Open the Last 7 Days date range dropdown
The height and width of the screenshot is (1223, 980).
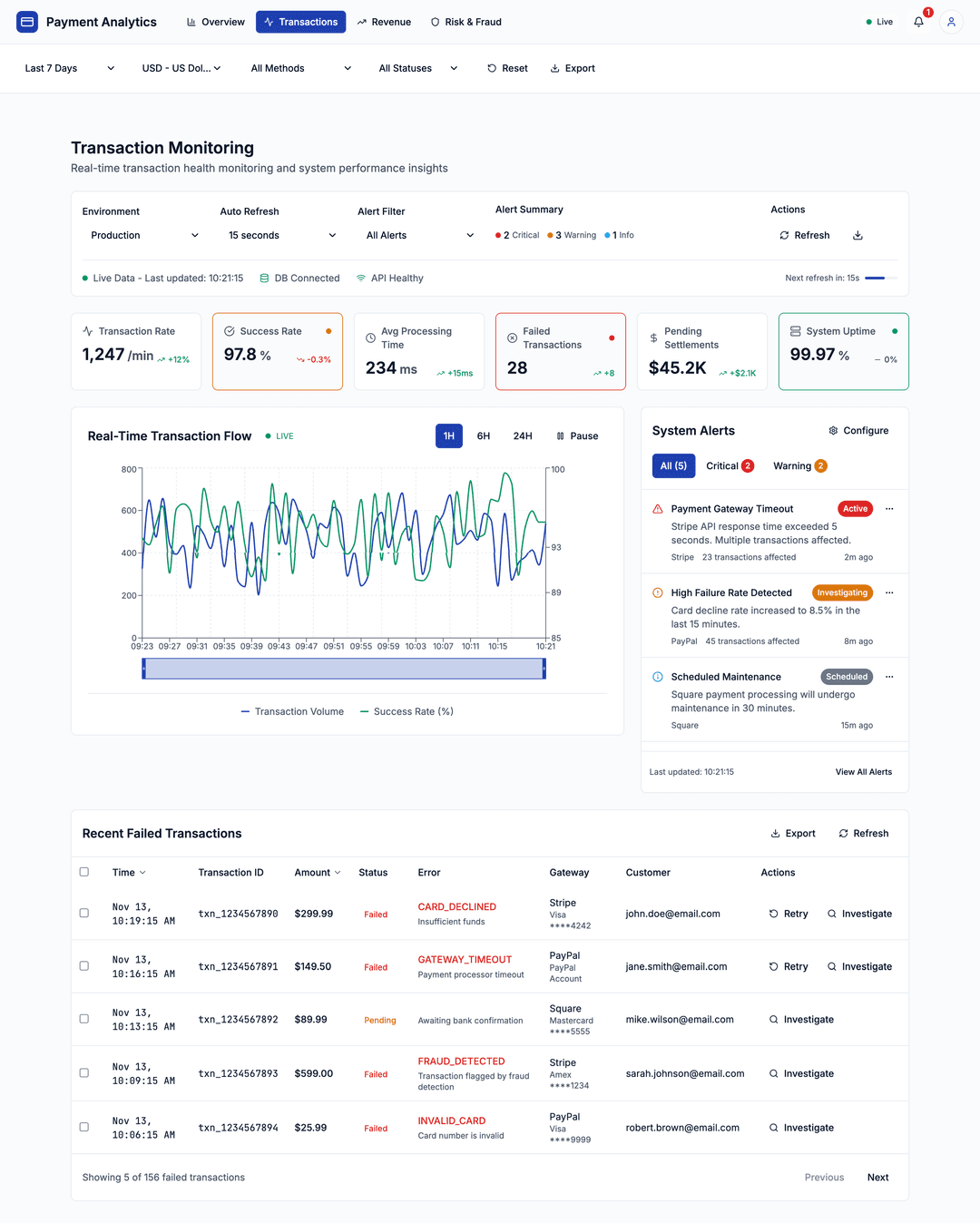67,68
